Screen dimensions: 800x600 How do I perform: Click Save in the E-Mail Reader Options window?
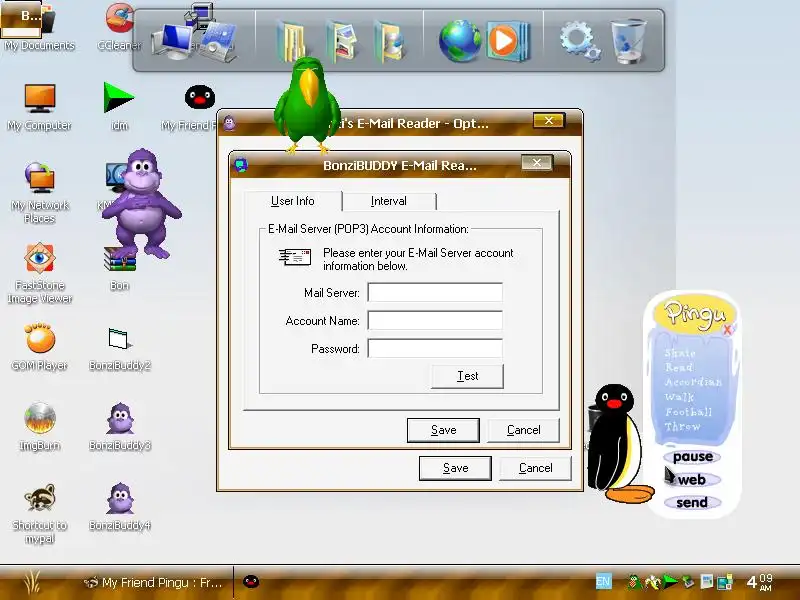[x=455, y=468]
